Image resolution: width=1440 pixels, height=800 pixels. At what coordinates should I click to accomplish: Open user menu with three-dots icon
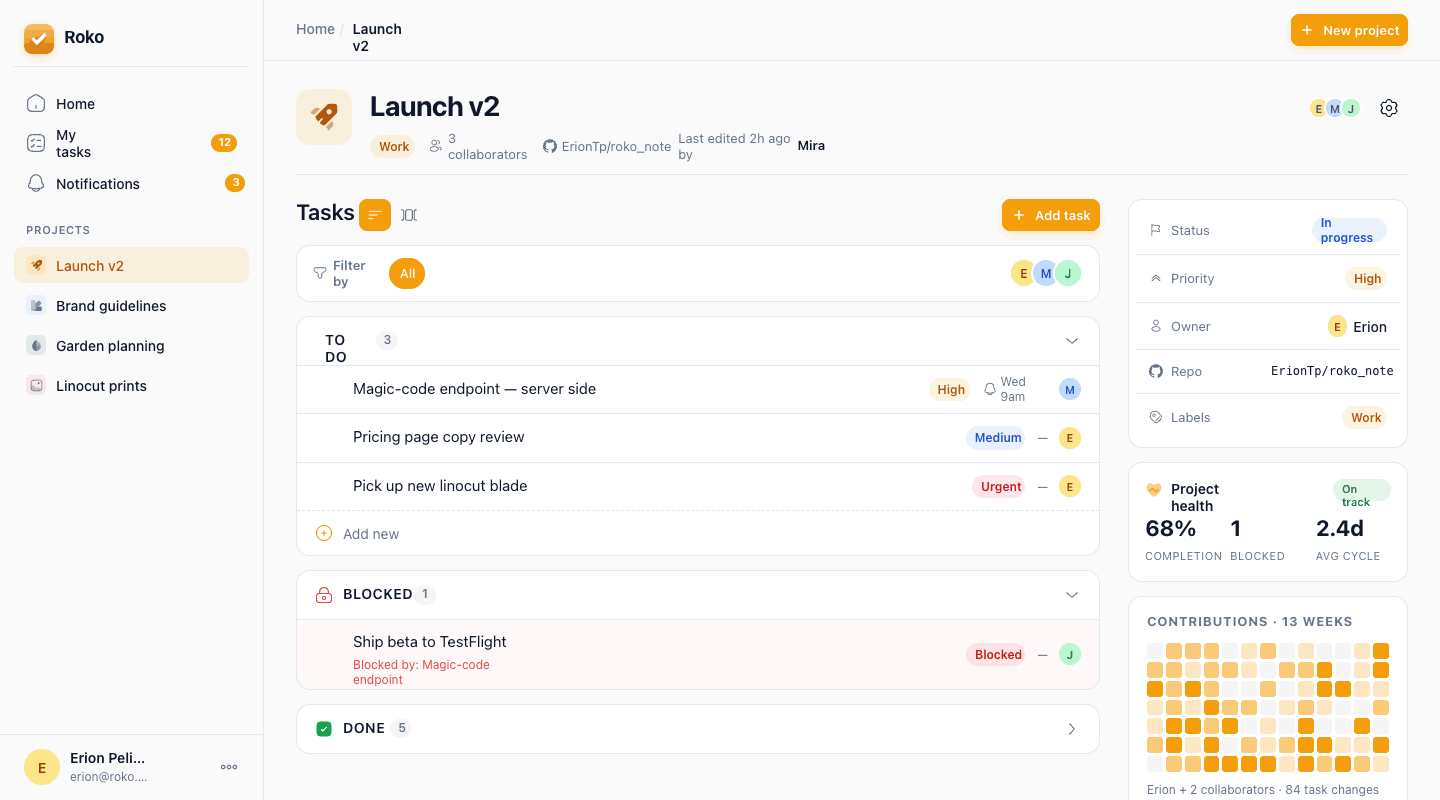coord(229,767)
